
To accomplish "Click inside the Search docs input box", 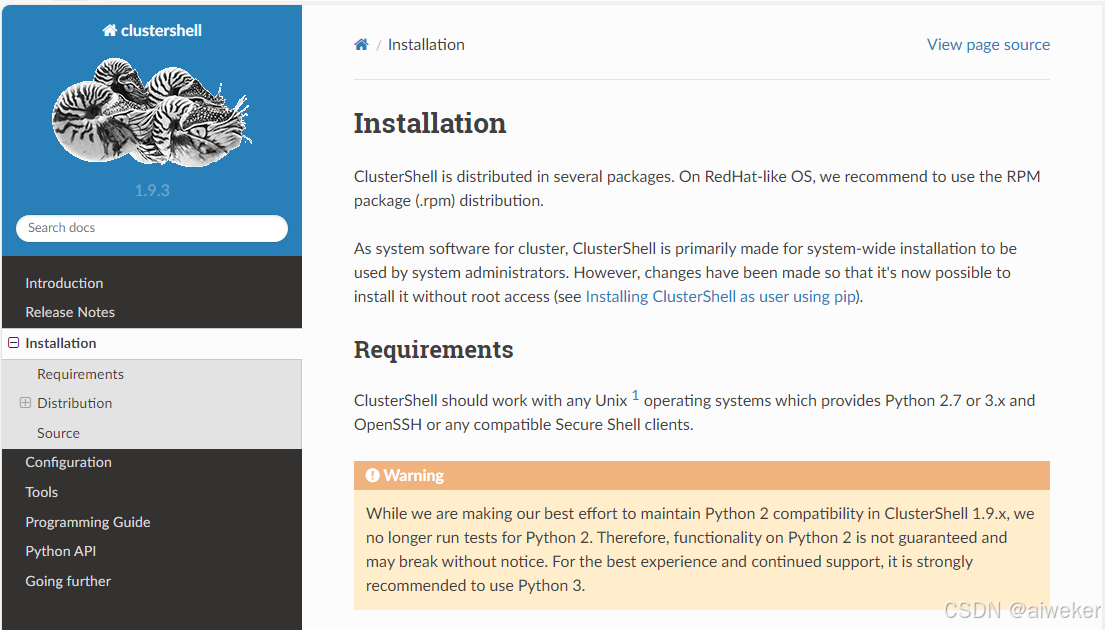I will pyautogui.click(x=151, y=228).
